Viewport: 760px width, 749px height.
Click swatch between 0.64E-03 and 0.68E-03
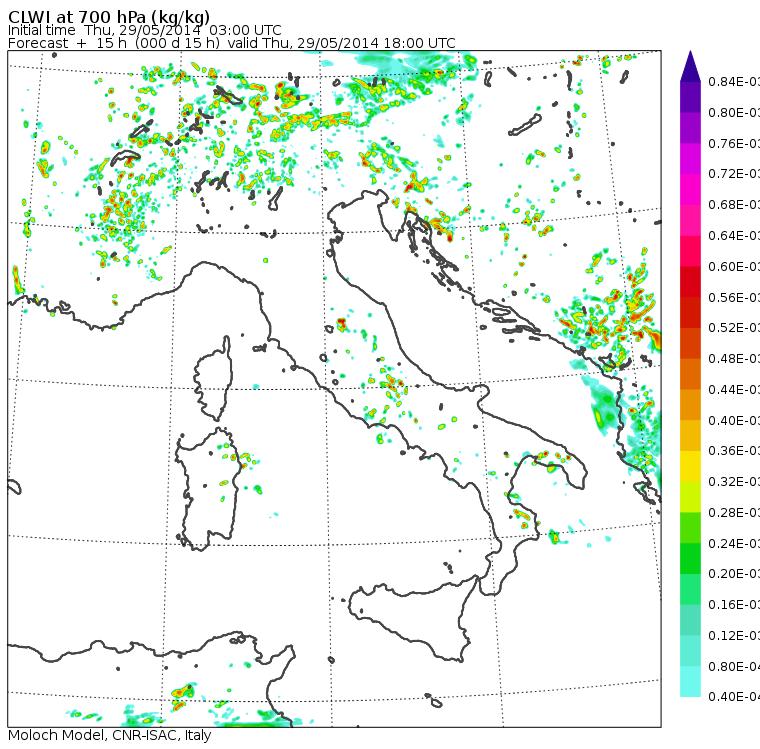coord(690,220)
